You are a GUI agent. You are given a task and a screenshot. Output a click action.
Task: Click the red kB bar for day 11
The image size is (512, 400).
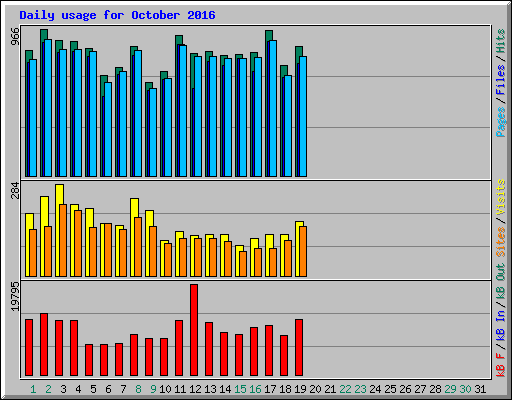pyautogui.click(x=179, y=348)
